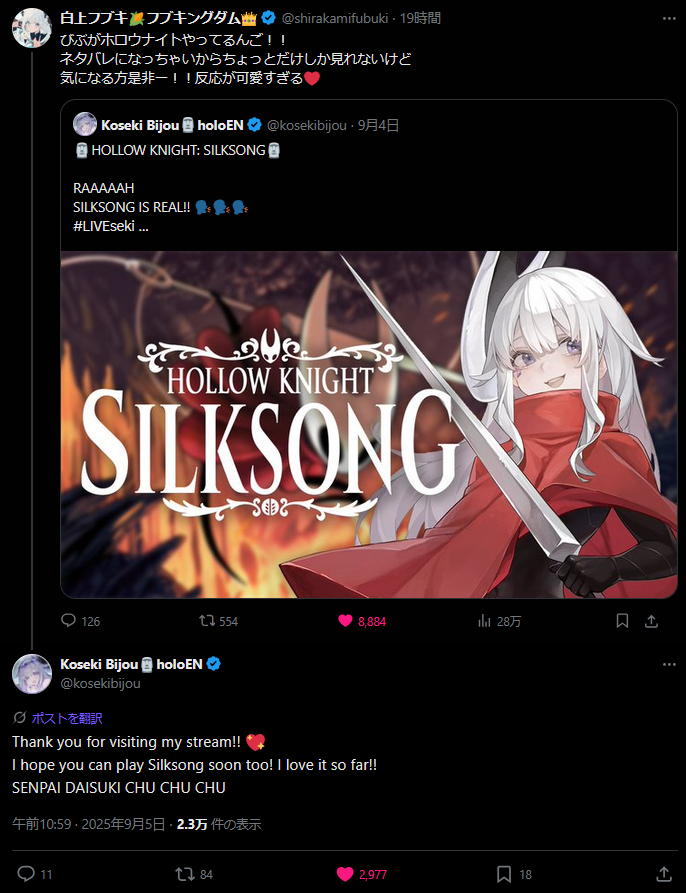Click ポストを翻訳 translate post link
The height and width of the screenshot is (893, 686).
pos(67,718)
